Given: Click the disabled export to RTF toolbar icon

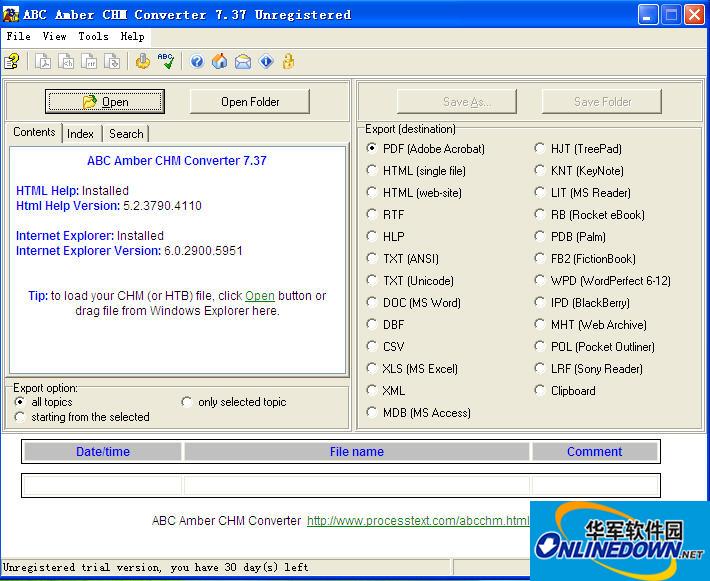Looking at the screenshot, I should 89,61.
